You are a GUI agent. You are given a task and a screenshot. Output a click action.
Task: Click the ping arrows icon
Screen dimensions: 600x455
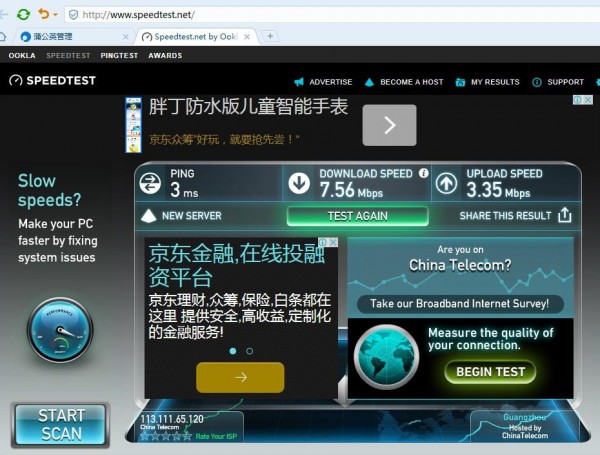click(x=150, y=183)
